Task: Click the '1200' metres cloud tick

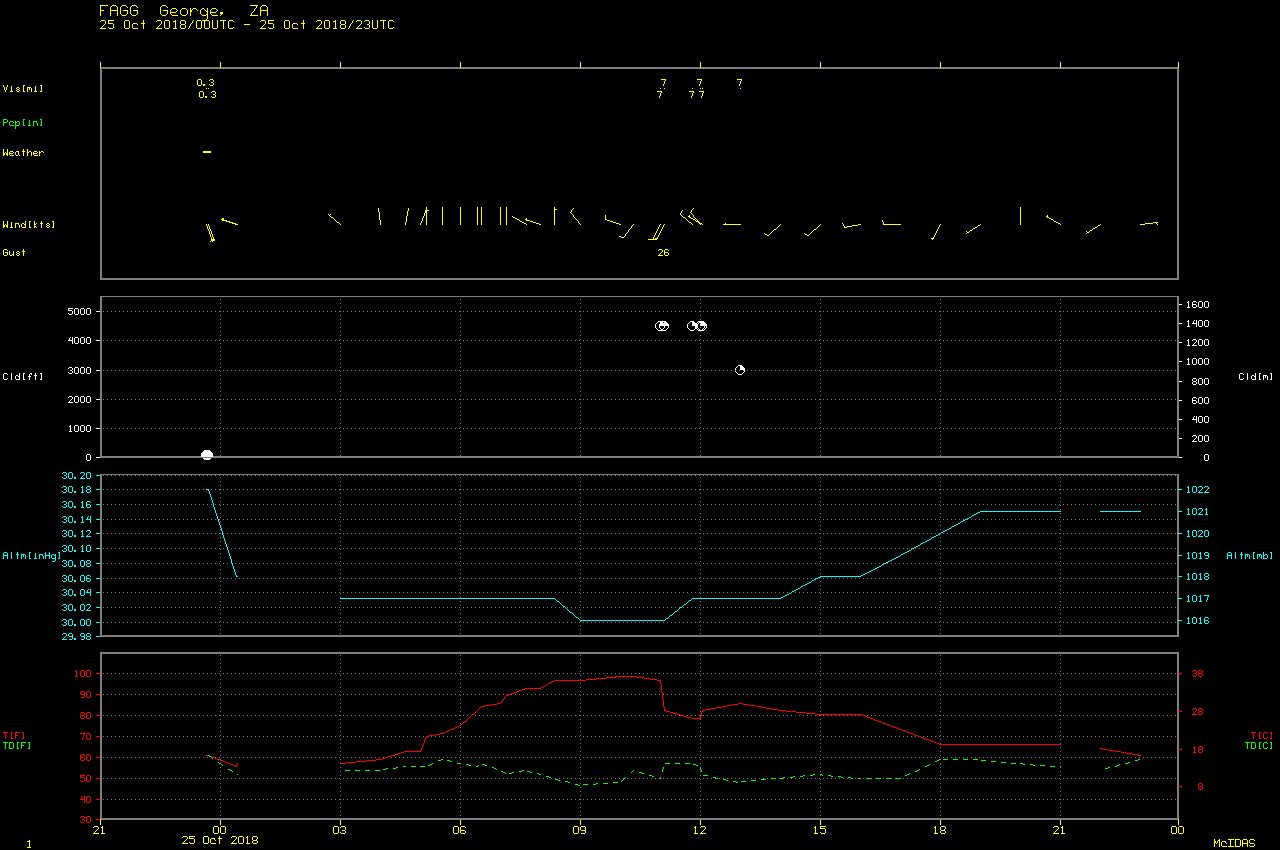Action: [x=1198, y=343]
